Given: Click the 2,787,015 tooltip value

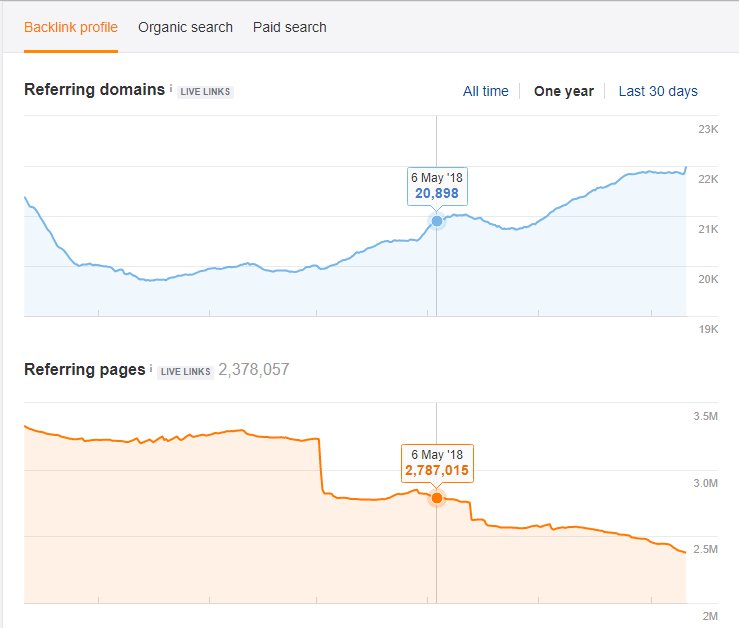Looking at the screenshot, I should tap(437, 471).
